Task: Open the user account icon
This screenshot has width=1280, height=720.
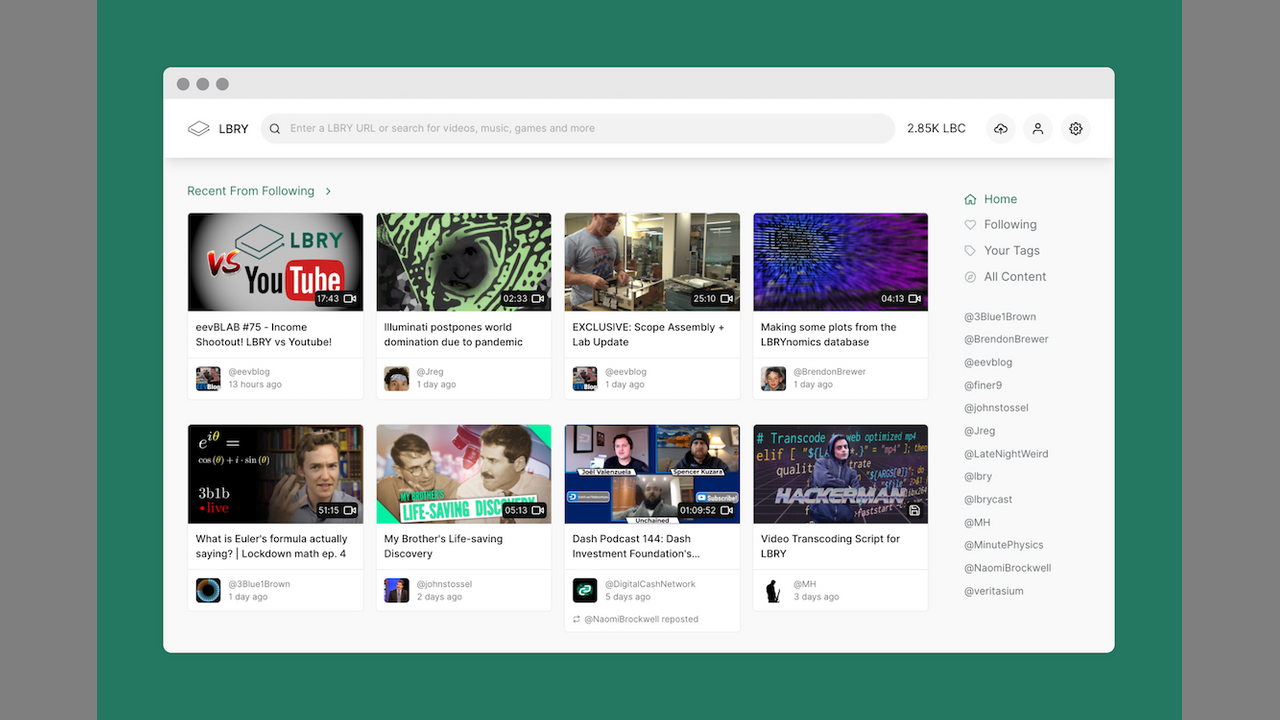Action: click(1038, 129)
